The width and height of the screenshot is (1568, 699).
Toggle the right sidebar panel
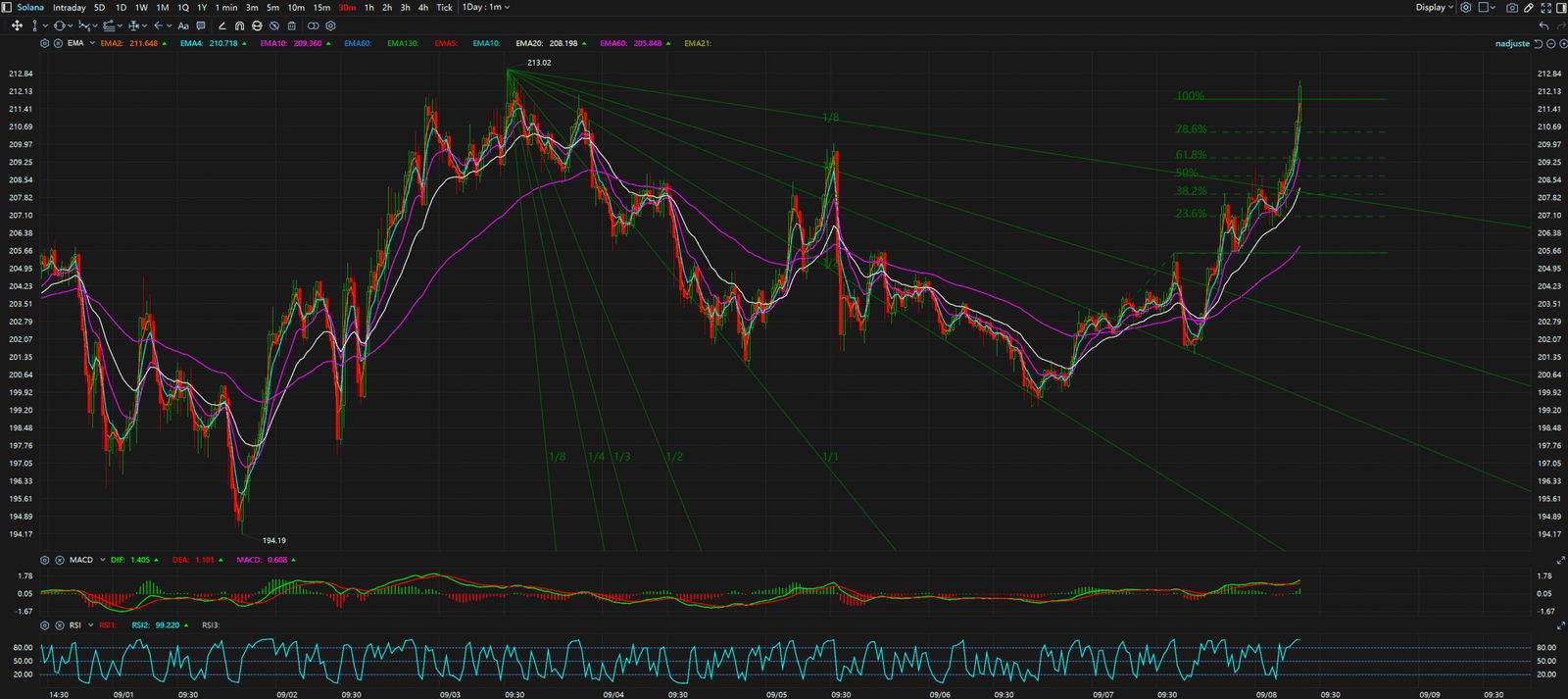(x=1561, y=7)
